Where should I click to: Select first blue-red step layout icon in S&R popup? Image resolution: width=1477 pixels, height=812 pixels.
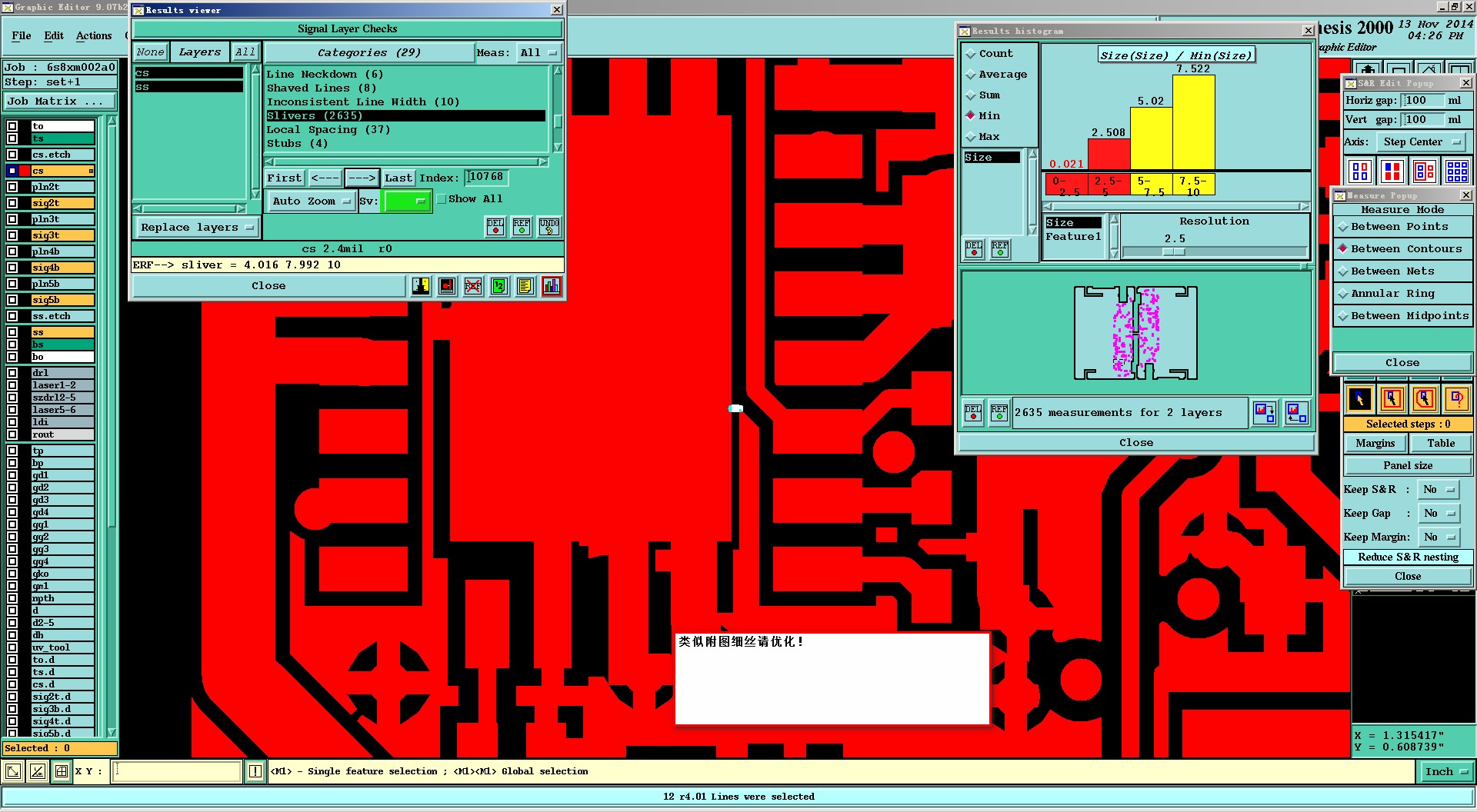pos(1360,171)
